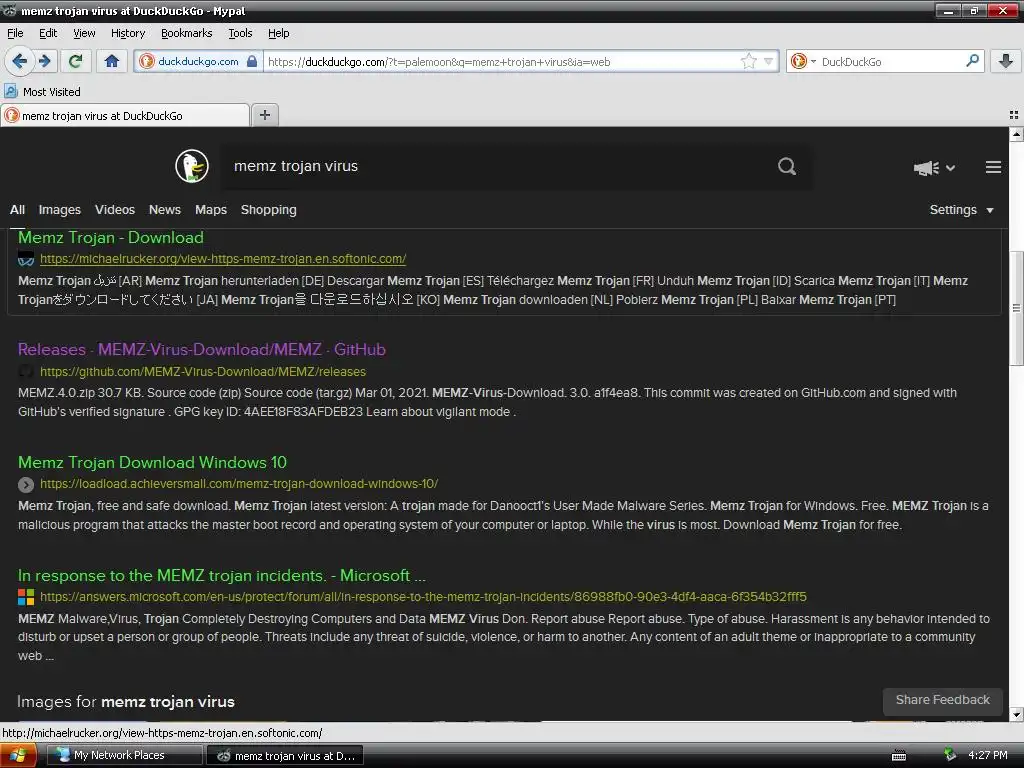Open the Bookmarks menu
The width and height of the screenshot is (1024, 768).
(x=186, y=33)
